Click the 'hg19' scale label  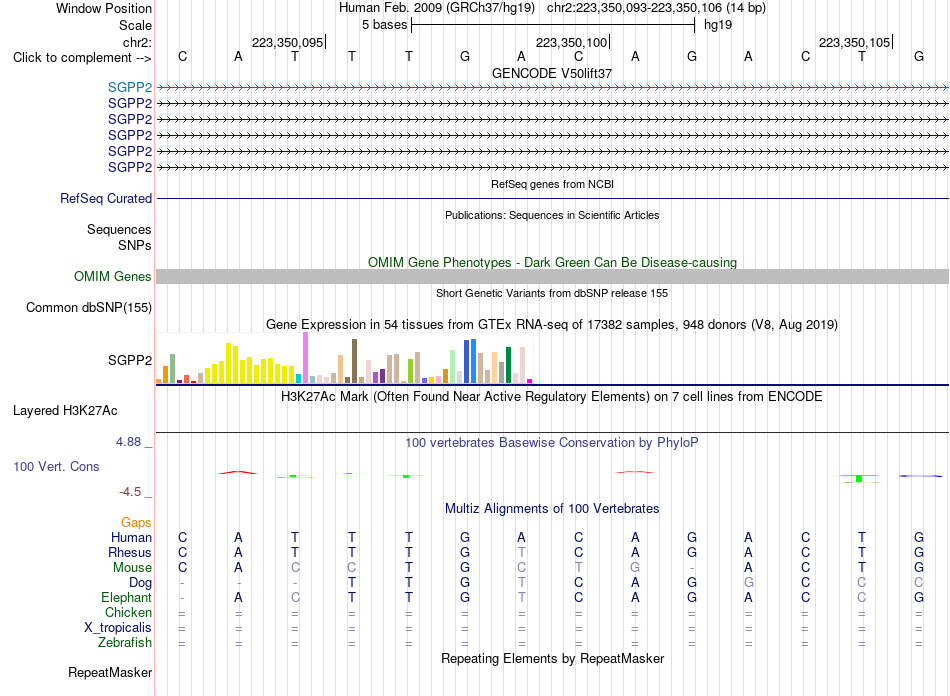718,25
